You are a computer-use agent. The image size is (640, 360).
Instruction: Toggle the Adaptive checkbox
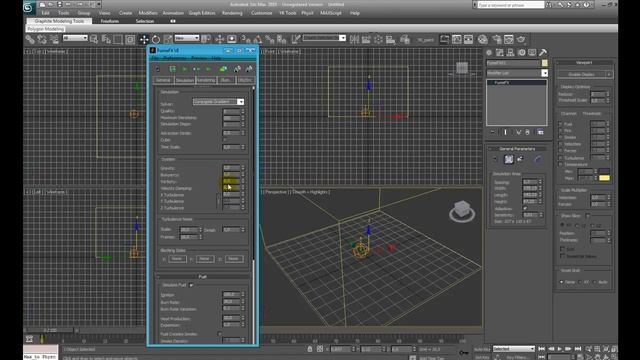point(525,208)
